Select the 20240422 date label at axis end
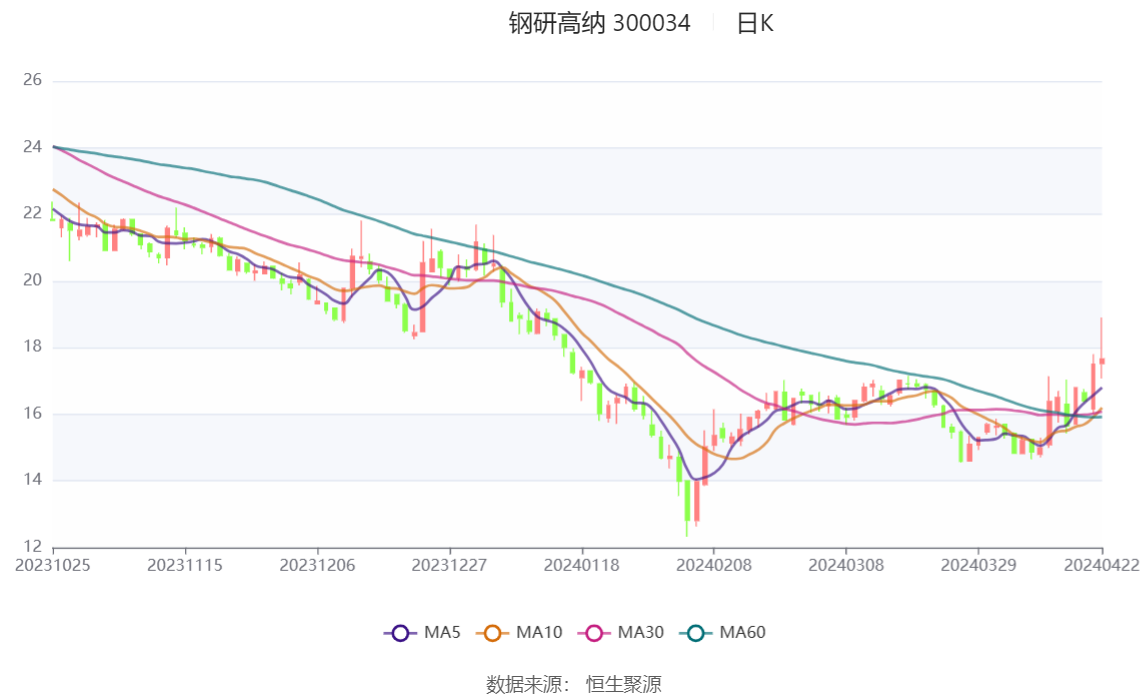This screenshot has width=1148, height=699. 1101,565
